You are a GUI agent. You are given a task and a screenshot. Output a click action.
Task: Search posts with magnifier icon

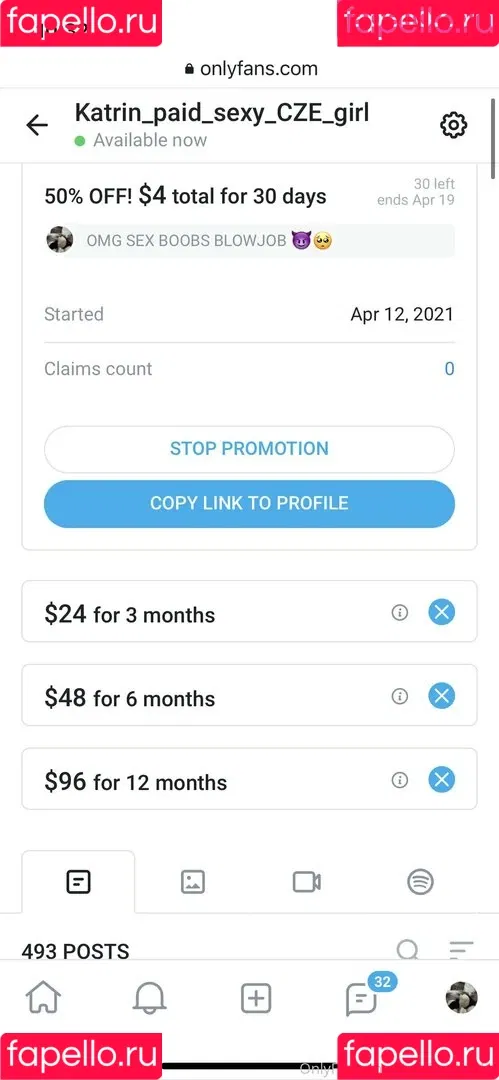(x=408, y=951)
